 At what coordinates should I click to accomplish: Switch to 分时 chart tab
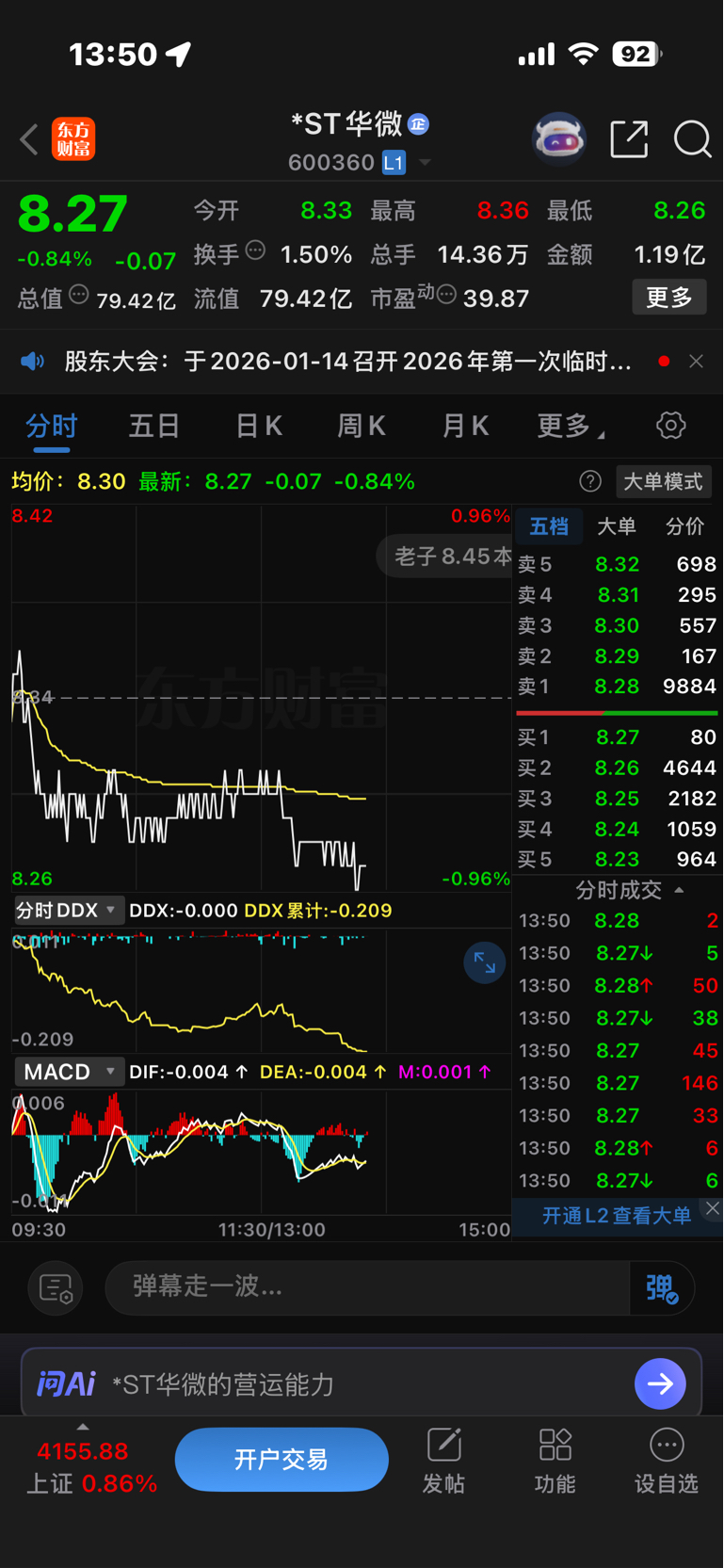(52, 426)
